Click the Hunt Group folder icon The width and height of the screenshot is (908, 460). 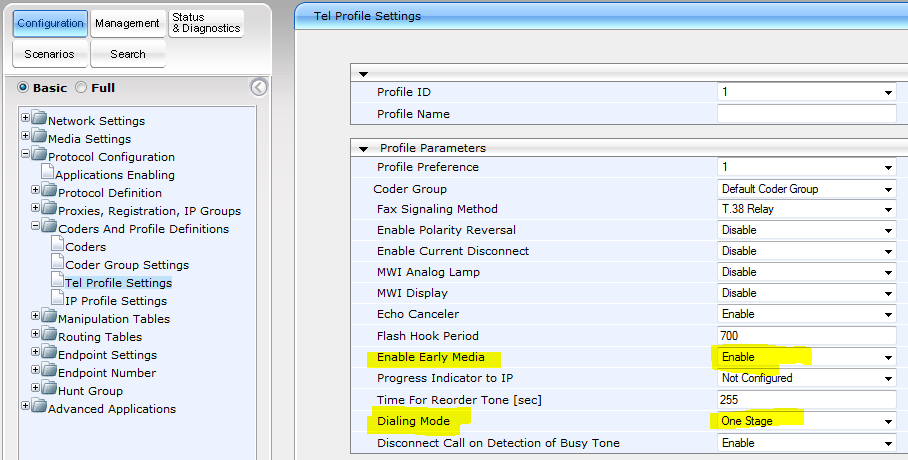click(x=50, y=388)
